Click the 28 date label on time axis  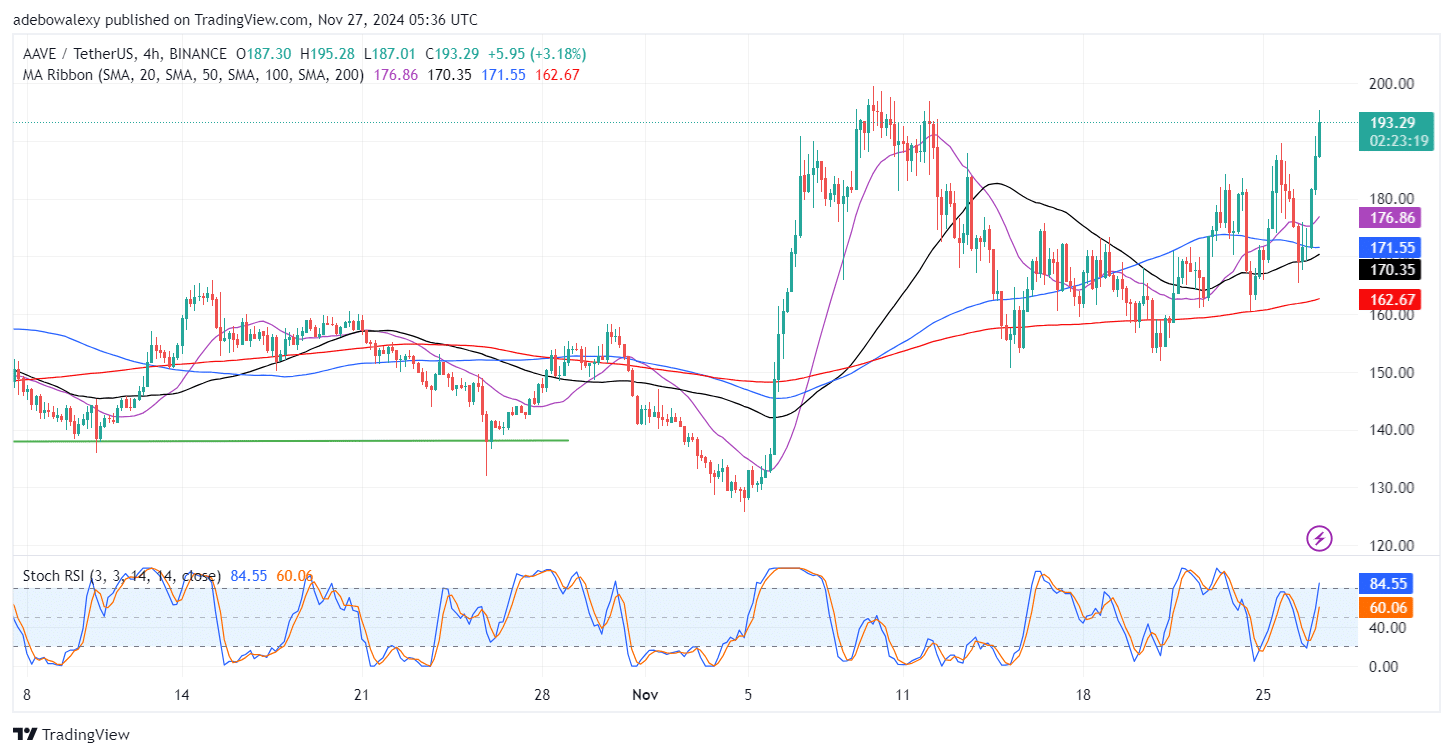[543, 695]
